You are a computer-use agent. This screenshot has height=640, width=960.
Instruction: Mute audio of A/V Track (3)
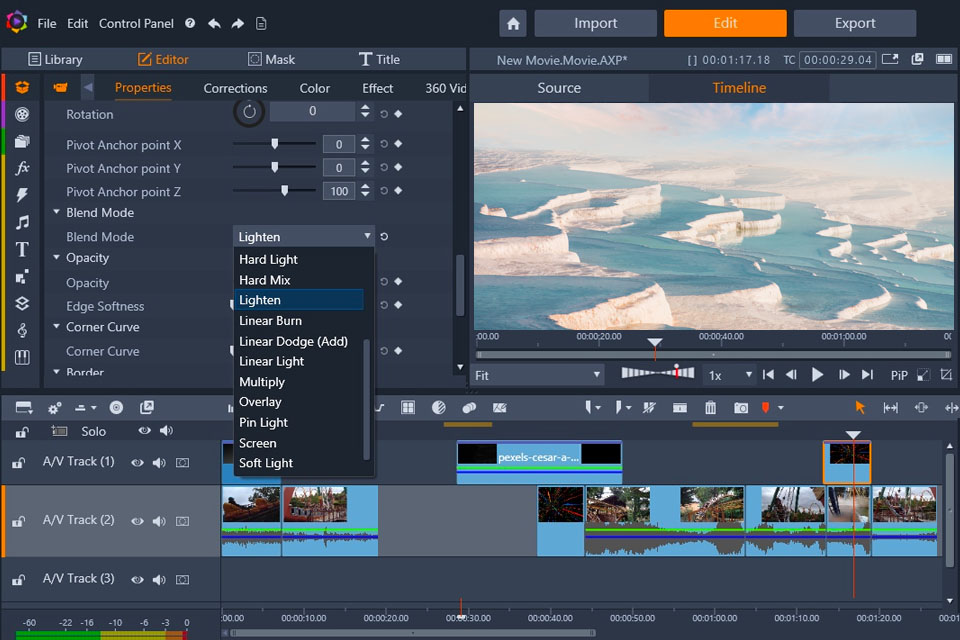click(x=159, y=579)
